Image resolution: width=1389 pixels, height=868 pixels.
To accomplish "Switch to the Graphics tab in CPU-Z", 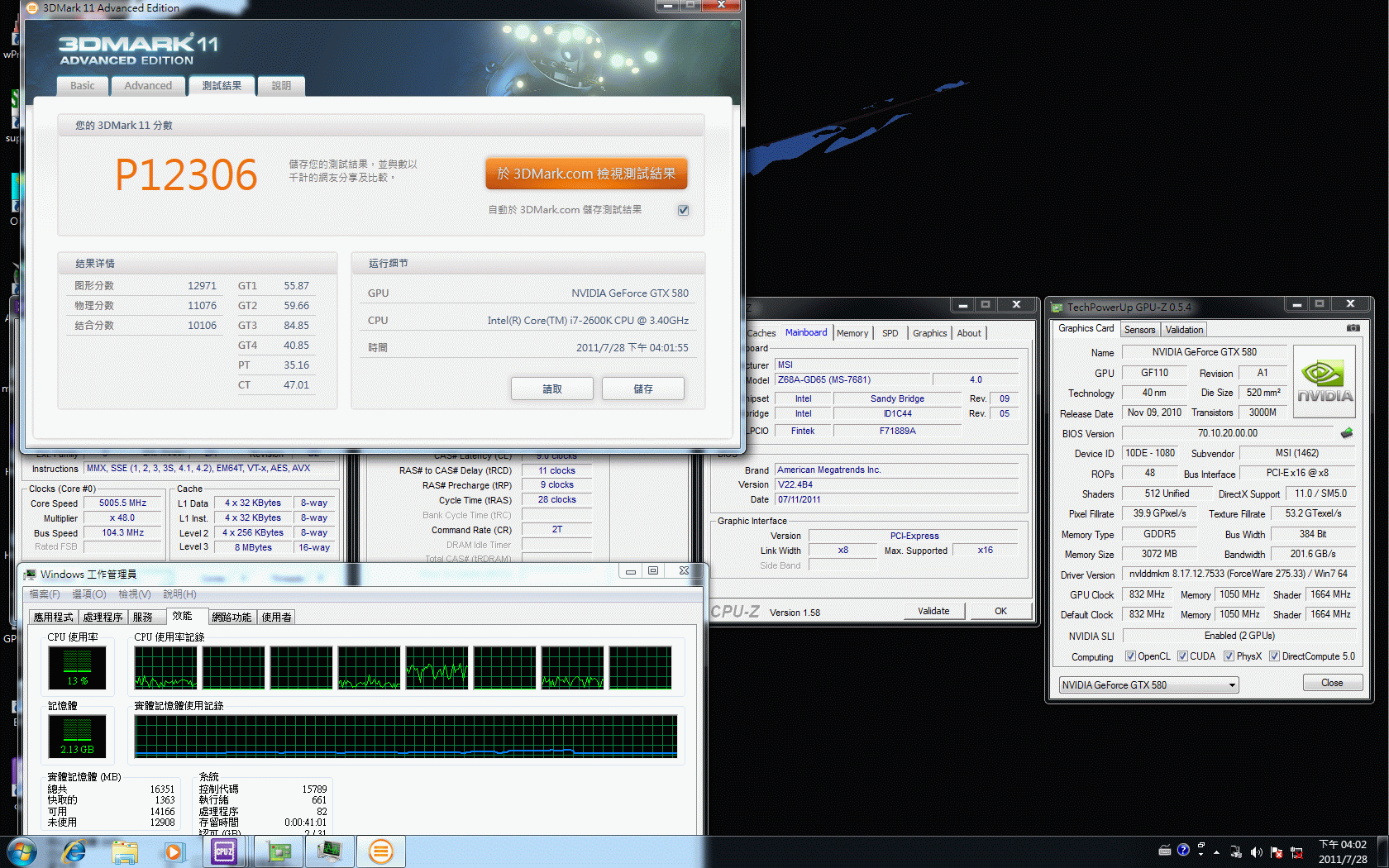I will coord(929,333).
